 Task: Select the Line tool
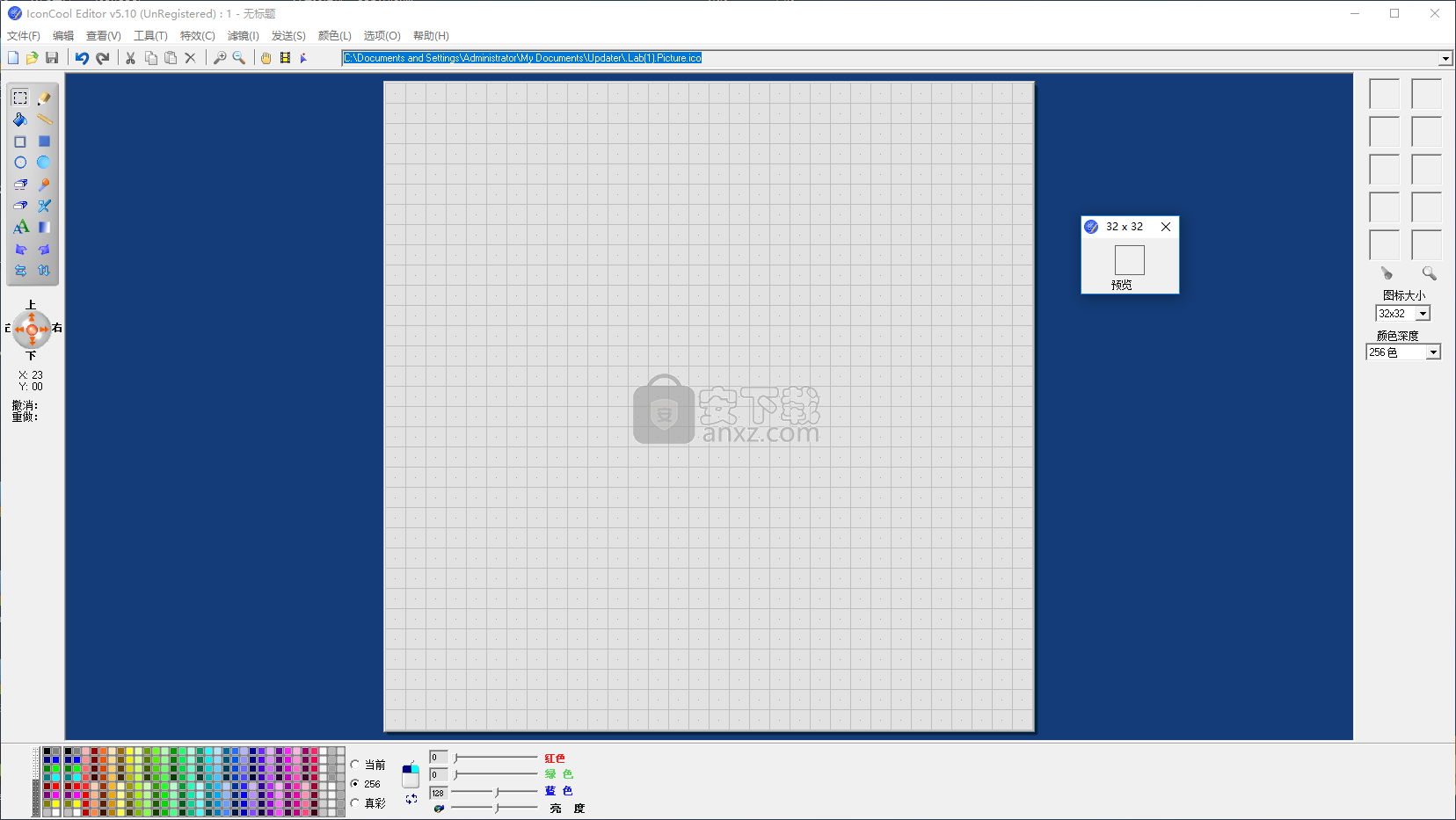[44, 120]
